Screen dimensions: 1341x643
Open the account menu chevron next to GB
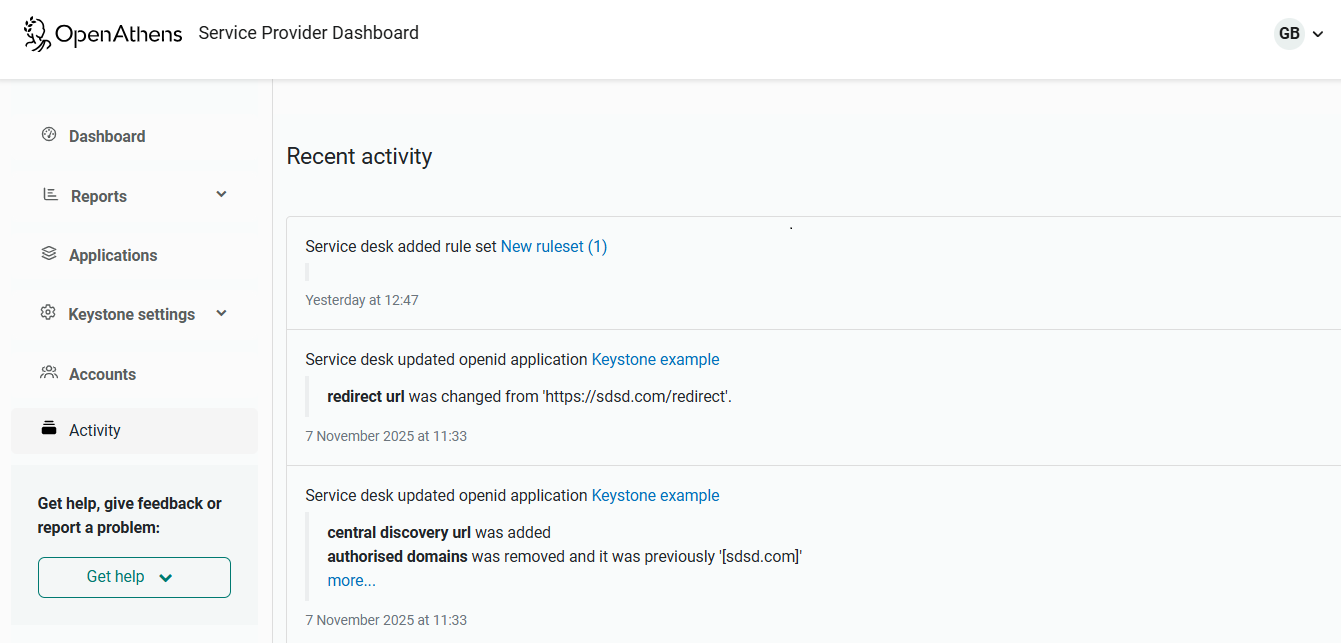(x=1318, y=33)
